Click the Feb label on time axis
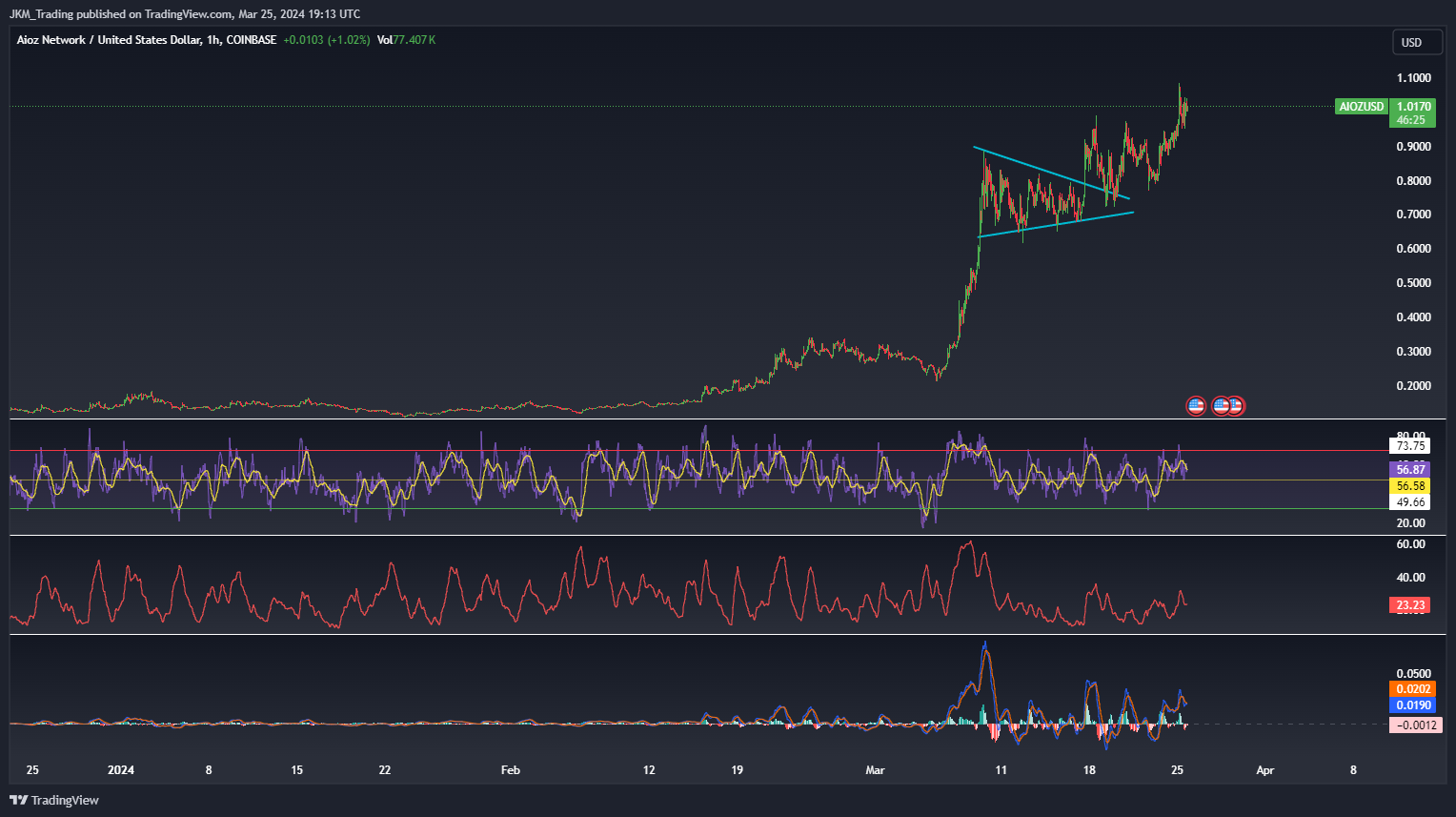1456x817 pixels. coord(511,770)
